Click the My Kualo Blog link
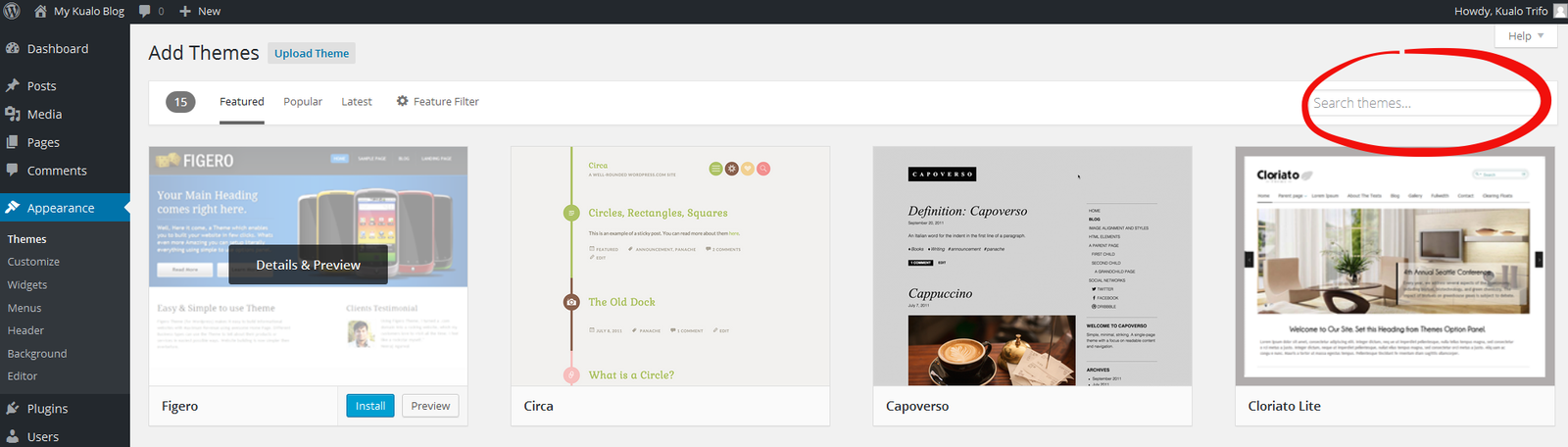This screenshot has width=1568, height=447. (89, 11)
